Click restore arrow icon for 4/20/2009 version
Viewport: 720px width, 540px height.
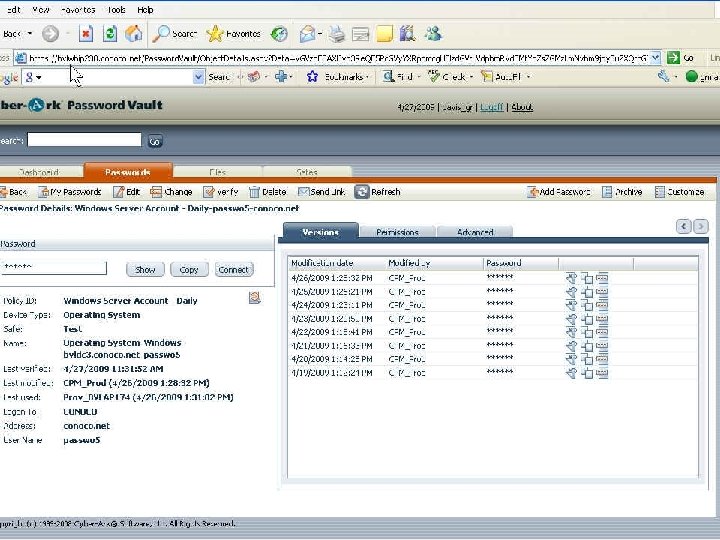click(571, 359)
